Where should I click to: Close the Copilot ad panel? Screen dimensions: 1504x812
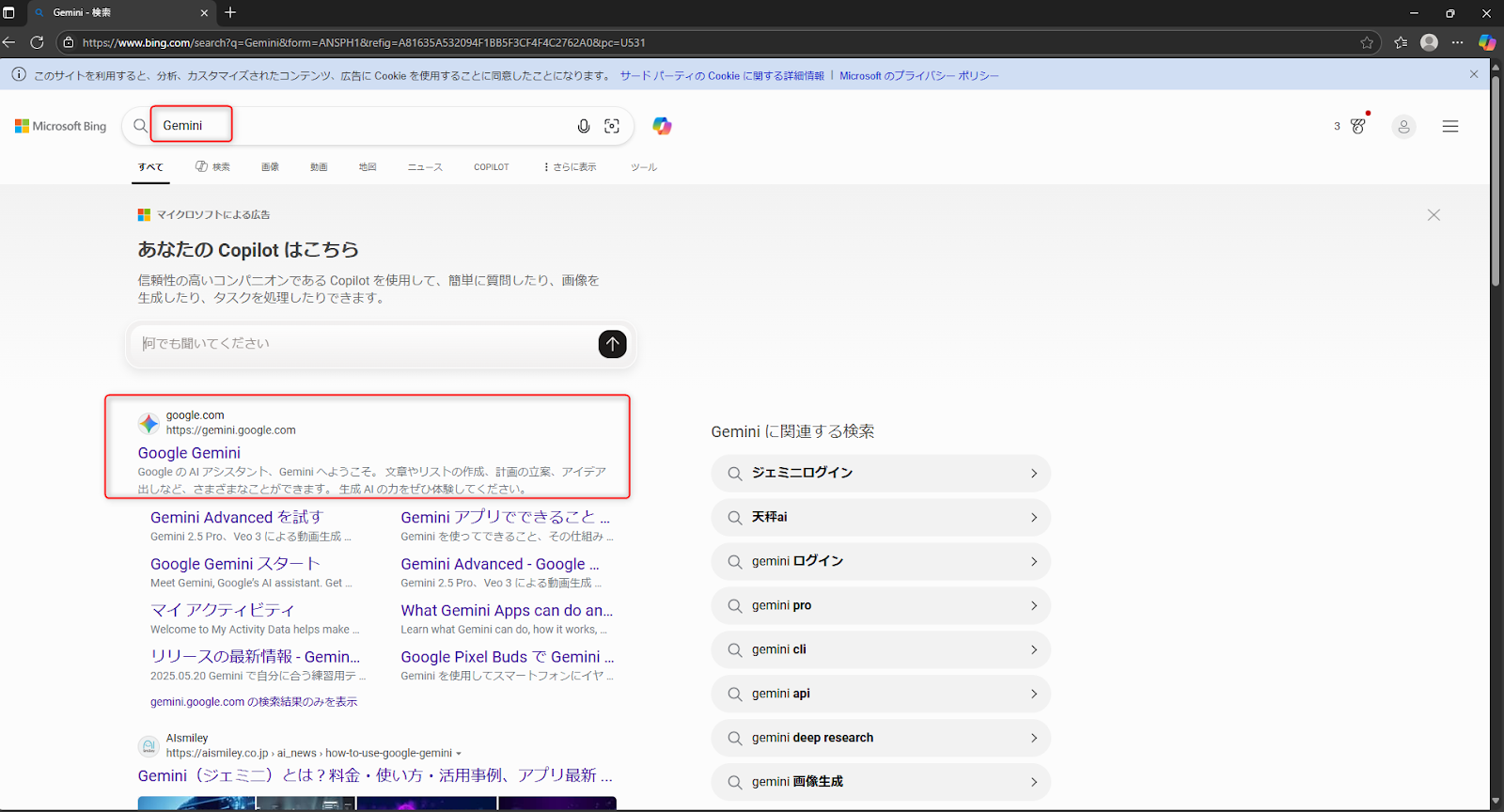point(1433,215)
